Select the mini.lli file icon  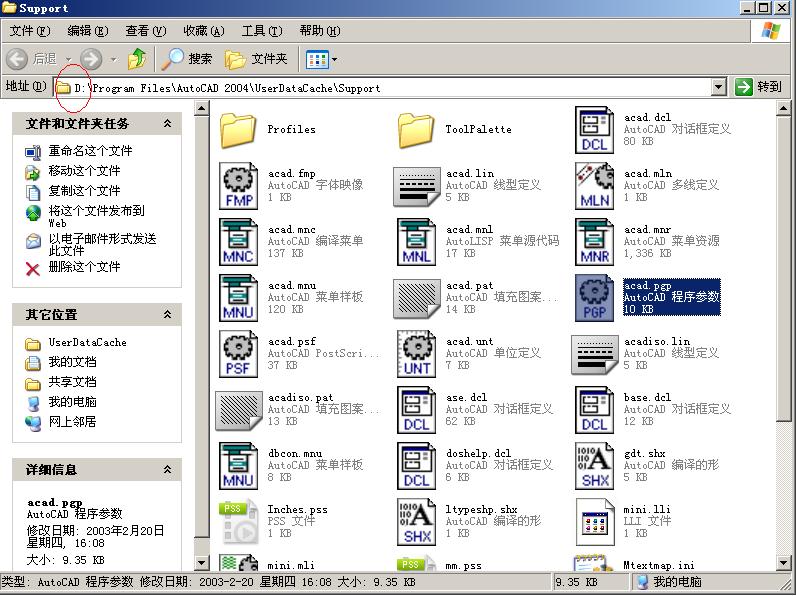[594, 522]
